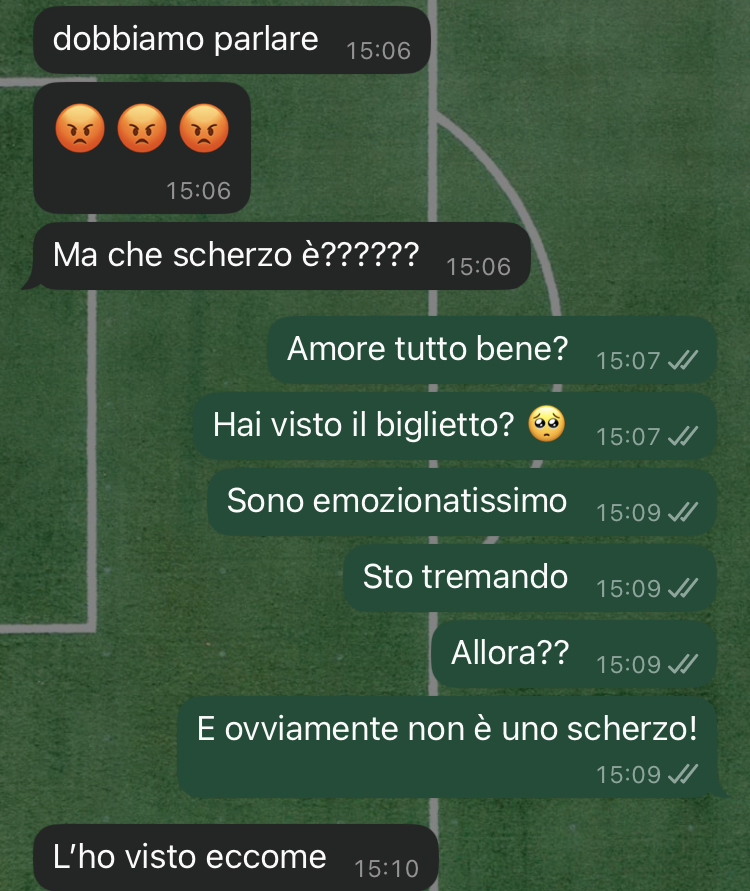Select the 'E ovviamente non è uno scherzo!' text
This screenshot has width=750, height=891.
(447, 728)
